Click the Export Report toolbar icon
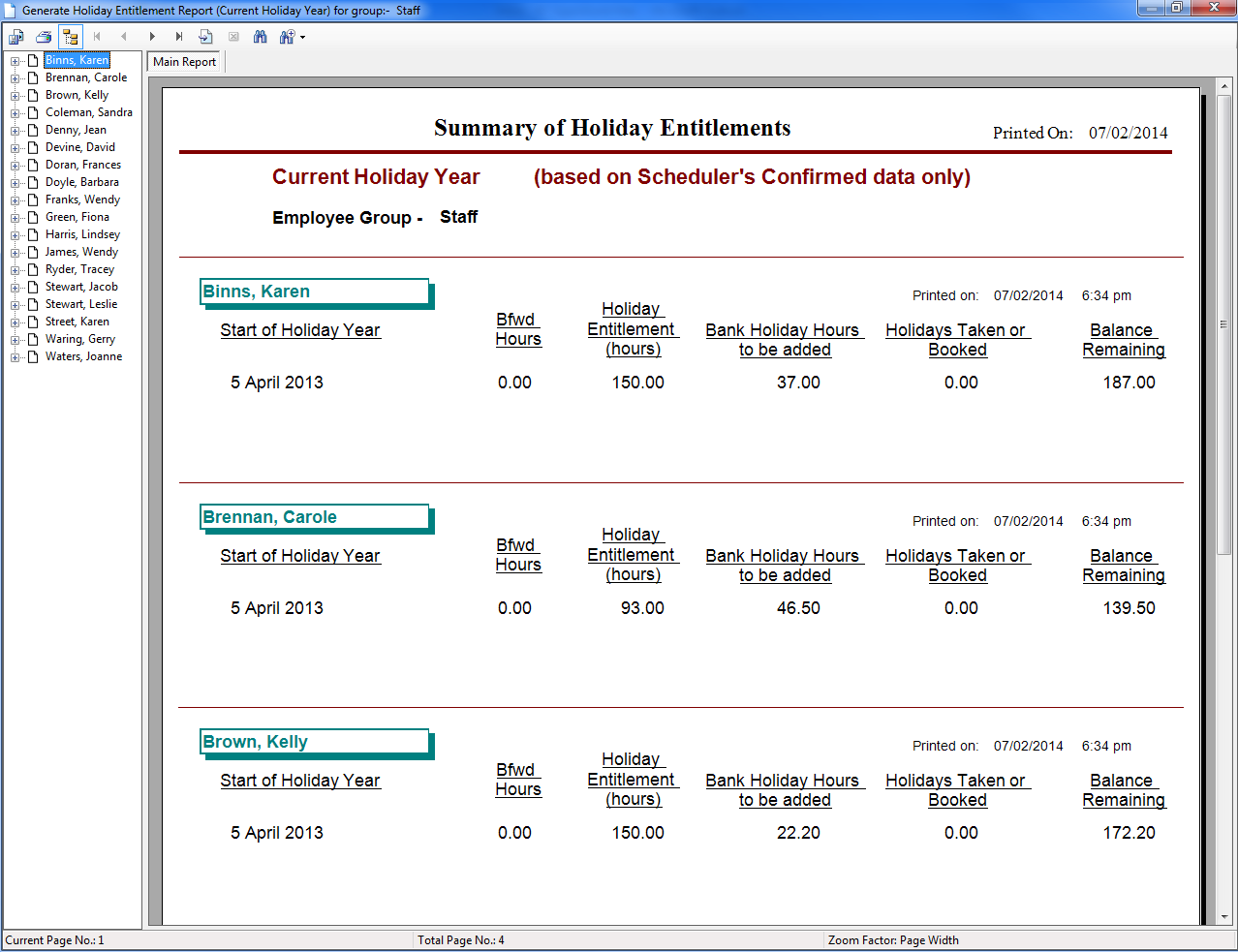 pos(16,37)
